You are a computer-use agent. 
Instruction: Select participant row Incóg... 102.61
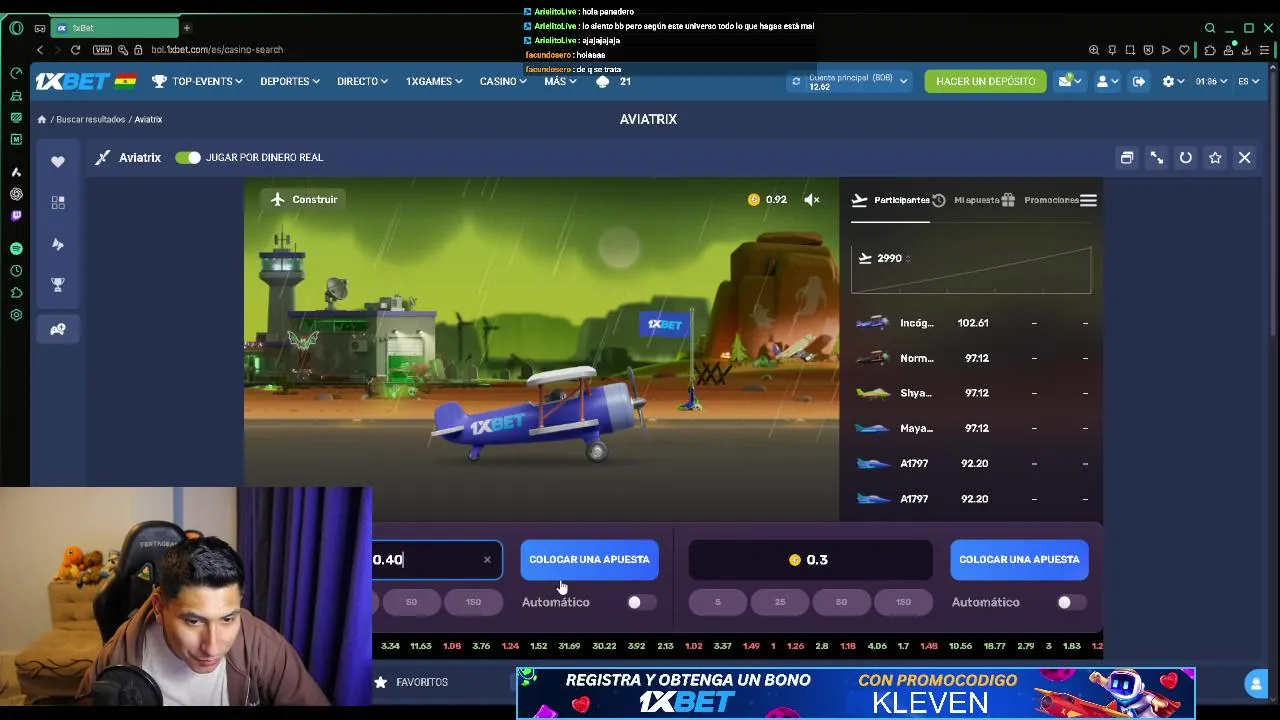(971, 323)
